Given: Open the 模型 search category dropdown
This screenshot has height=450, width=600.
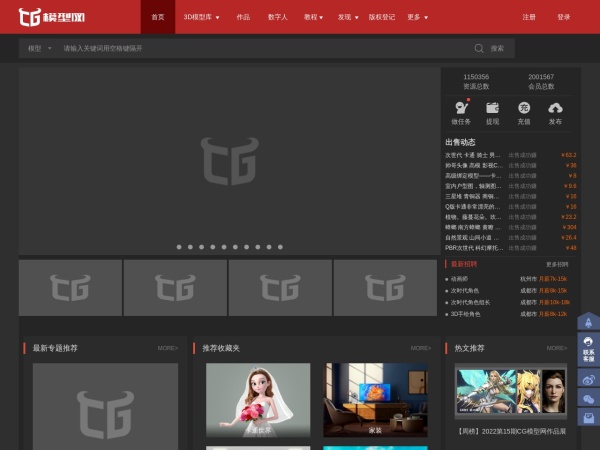Looking at the screenshot, I should [x=39, y=48].
